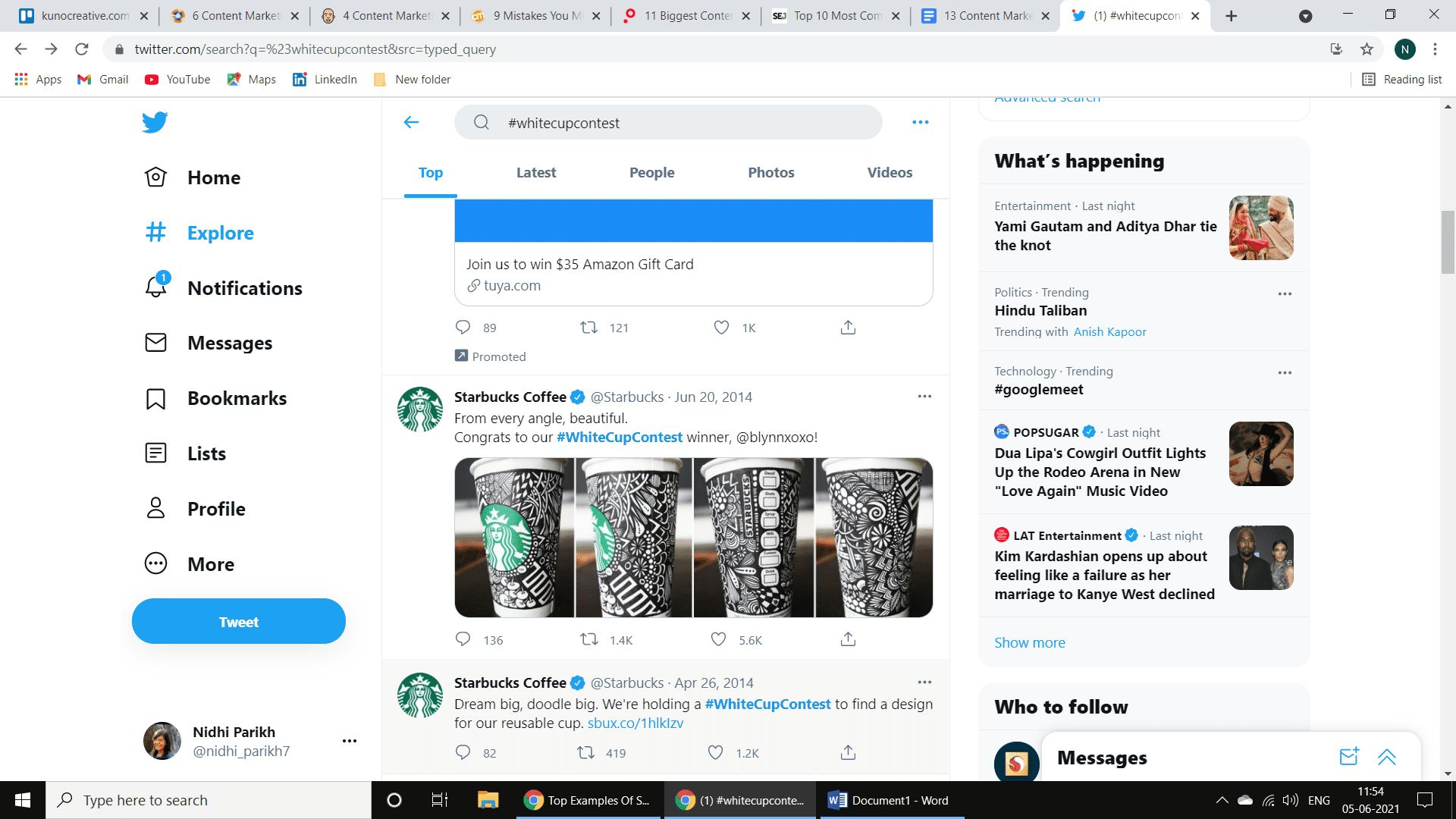Open Profile page
This screenshot has height=819, width=1456.
point(195,509)
